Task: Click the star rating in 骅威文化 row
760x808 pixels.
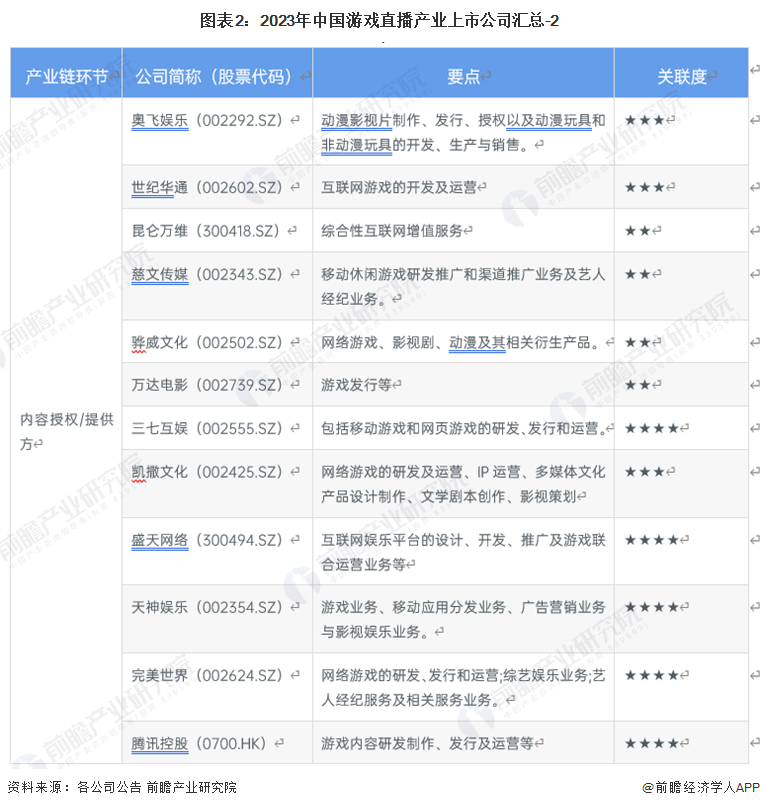Action: point(638,342)
